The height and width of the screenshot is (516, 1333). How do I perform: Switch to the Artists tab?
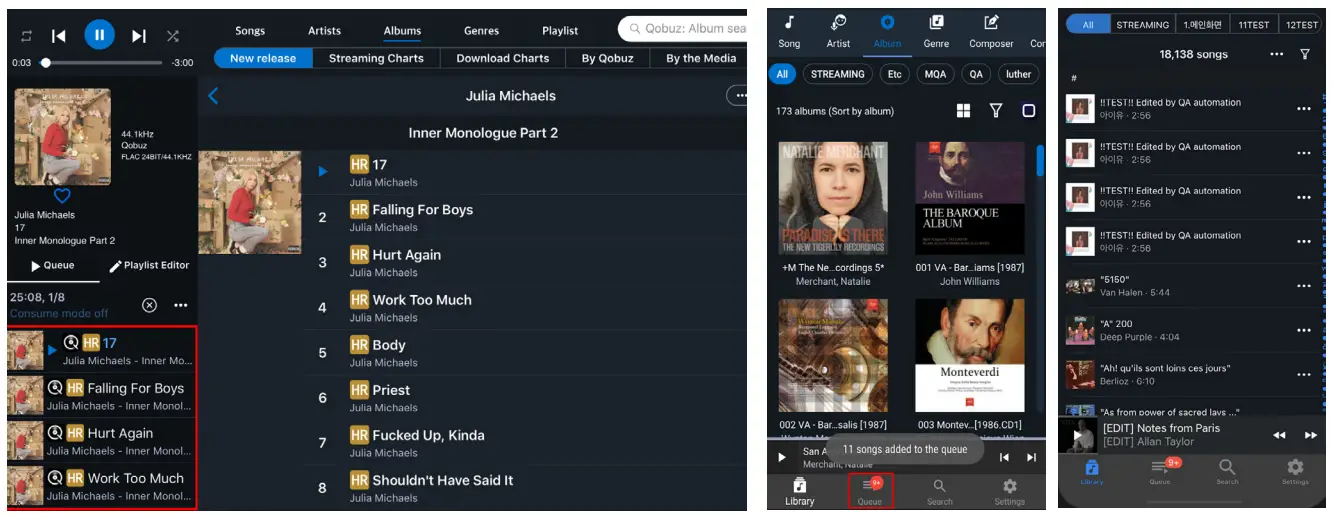click(x=324, y=31)
